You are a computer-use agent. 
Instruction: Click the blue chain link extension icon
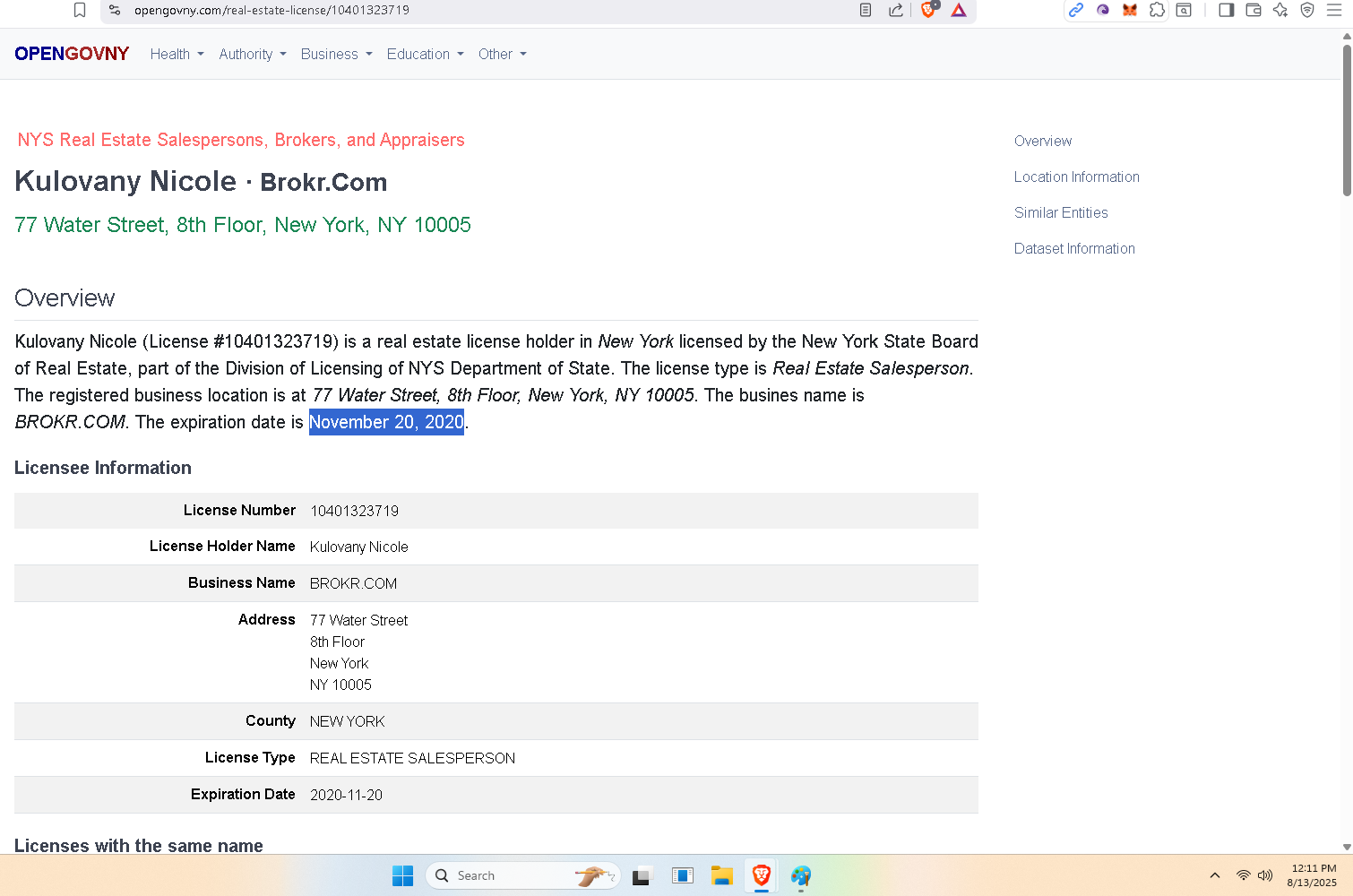point(1076,10)
